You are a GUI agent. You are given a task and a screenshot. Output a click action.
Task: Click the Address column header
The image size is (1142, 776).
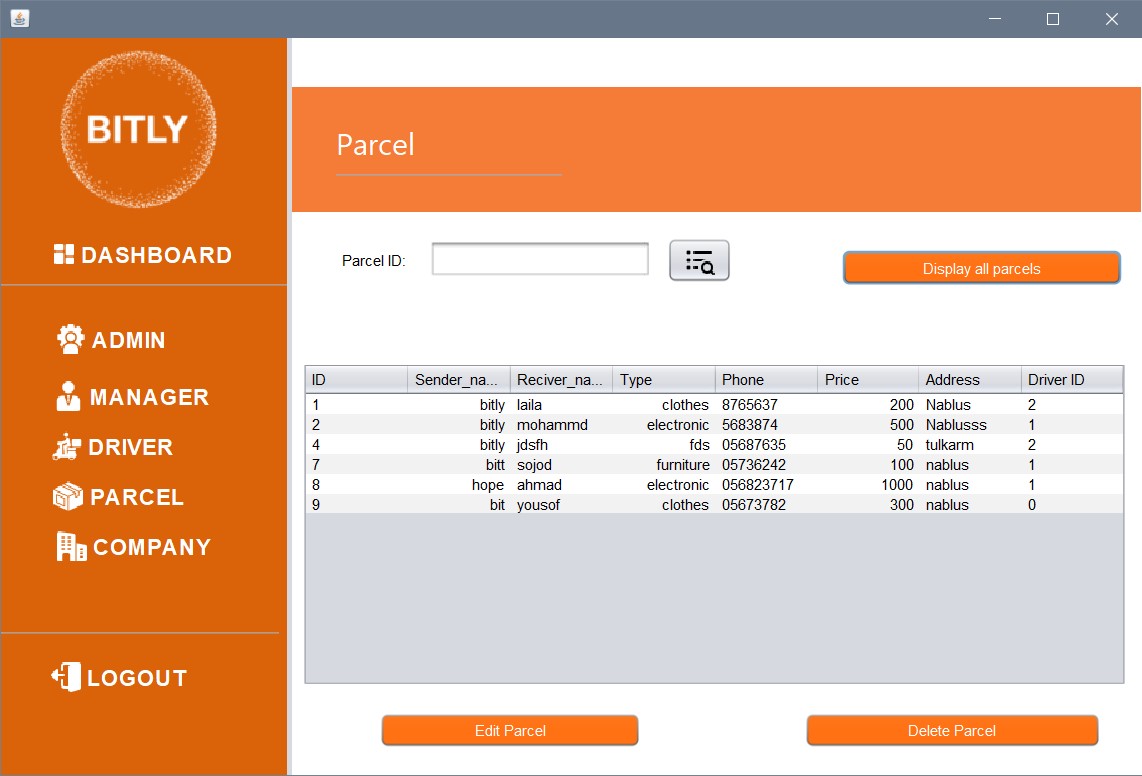pyautogui.click(x=969, y=380)
